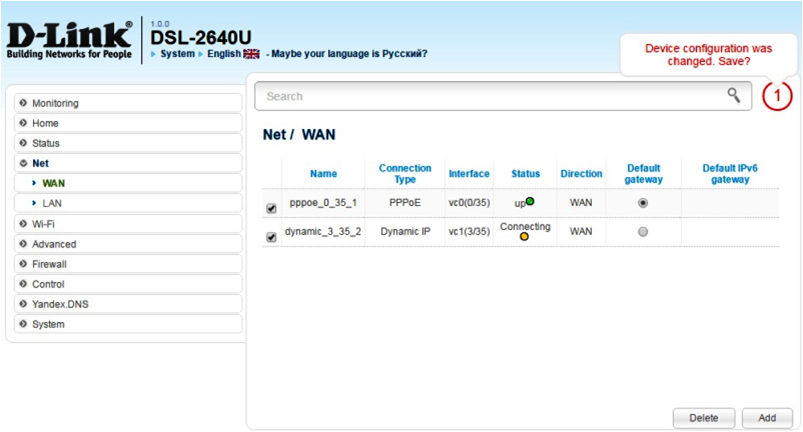Viewport: 803px width, 432px height.
Task: Click the search magnifier icon
Action: [x=734, y=96]
